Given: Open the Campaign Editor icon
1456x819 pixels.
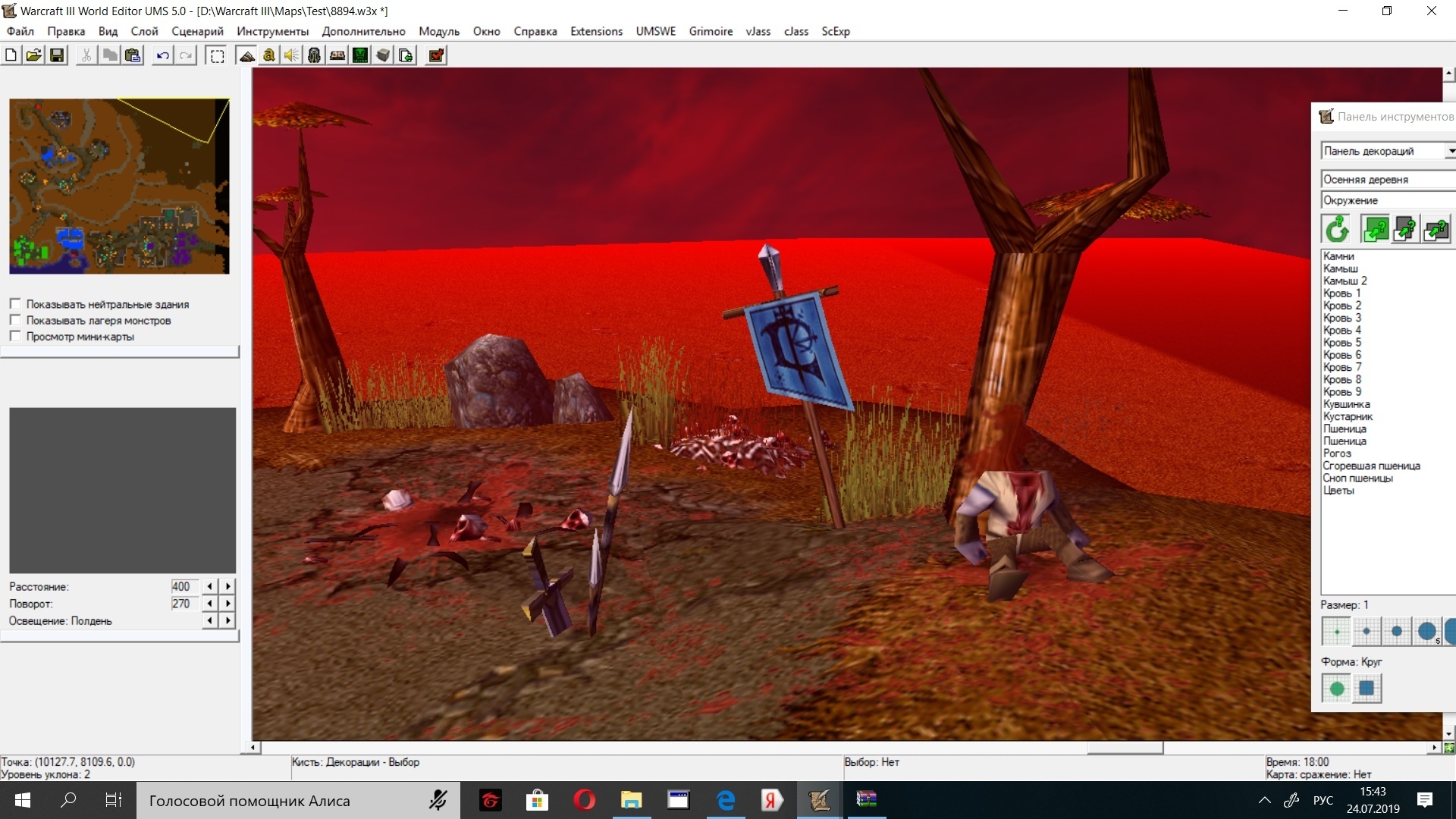Looking at the screenshot, I should (x=337, y=55).
